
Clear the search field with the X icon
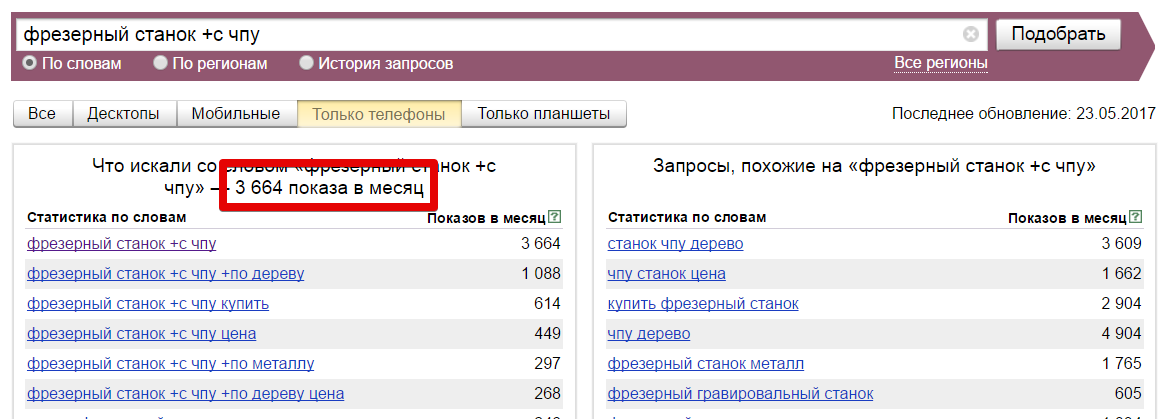[x=970, y=35]
